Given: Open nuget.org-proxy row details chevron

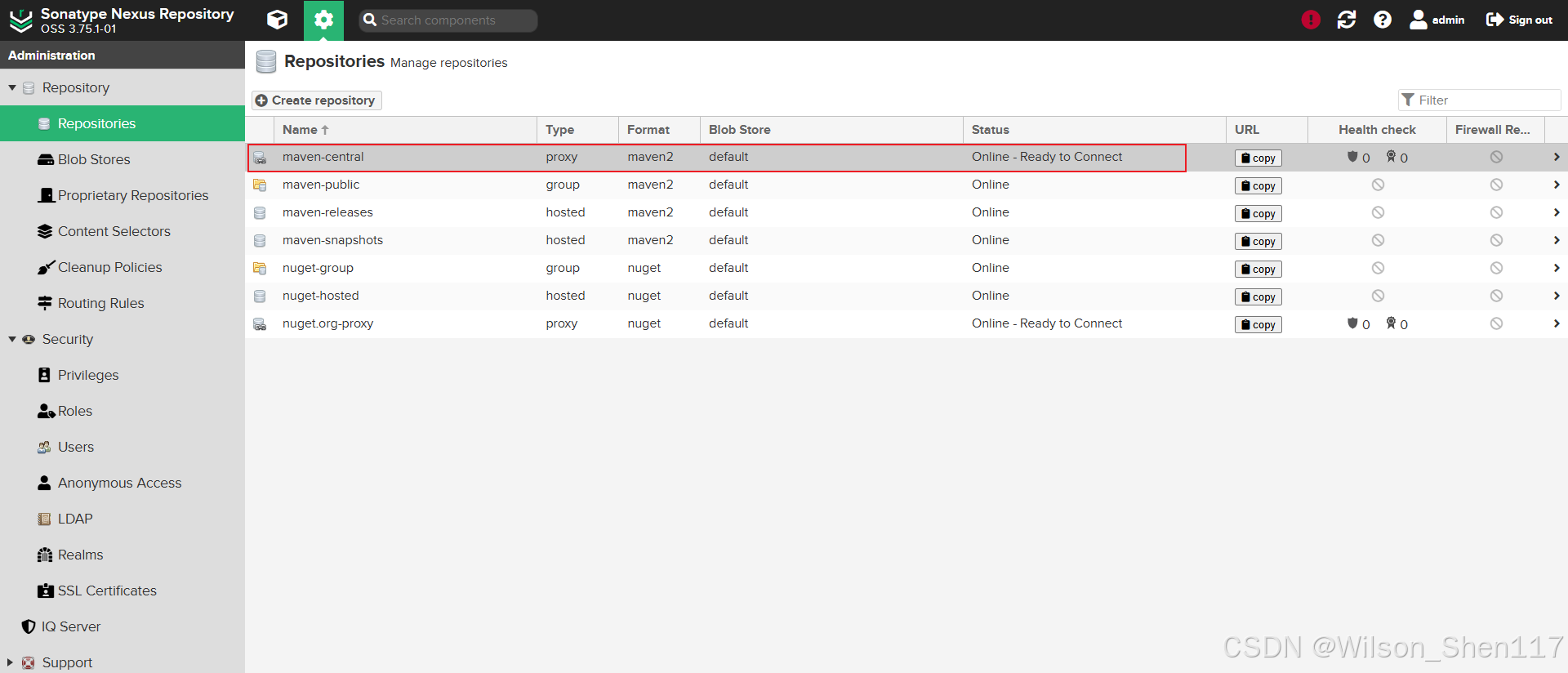Looking at the screenshot, I should pyautogui.click(x=1557, y=323).
